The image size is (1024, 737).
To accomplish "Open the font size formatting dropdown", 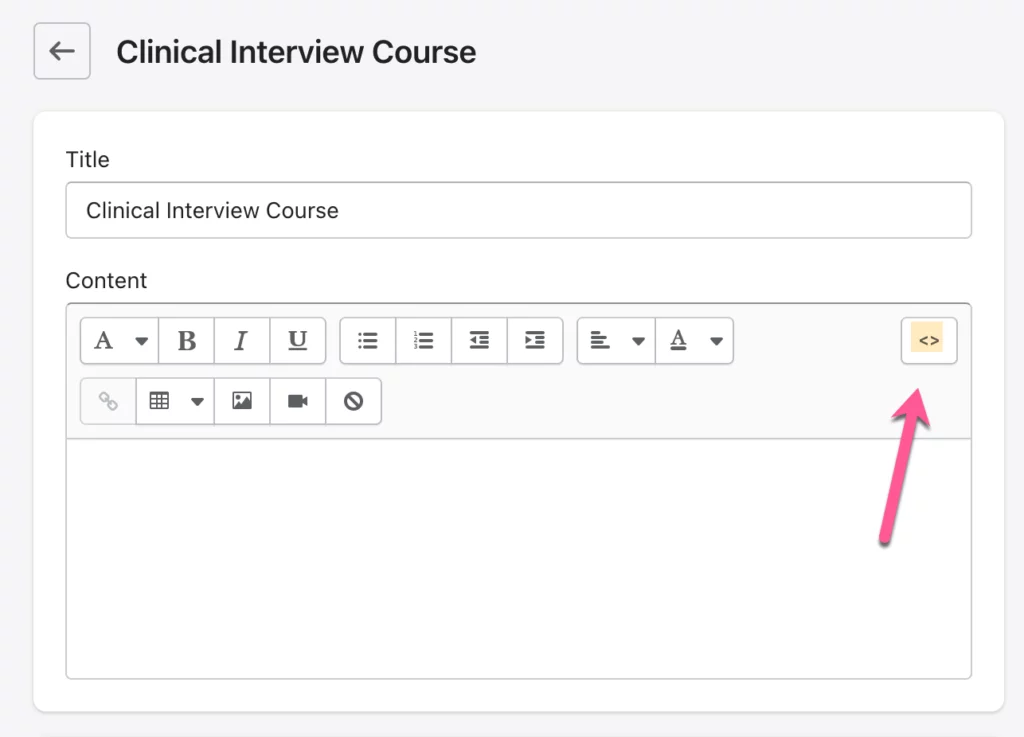I will [120, 340].
